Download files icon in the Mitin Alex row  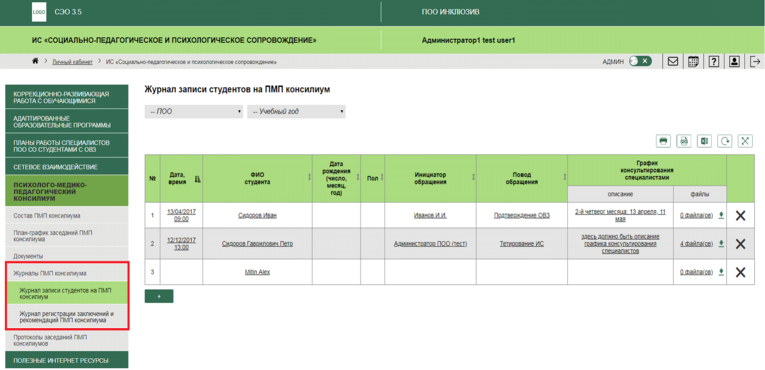coord(721,272)
